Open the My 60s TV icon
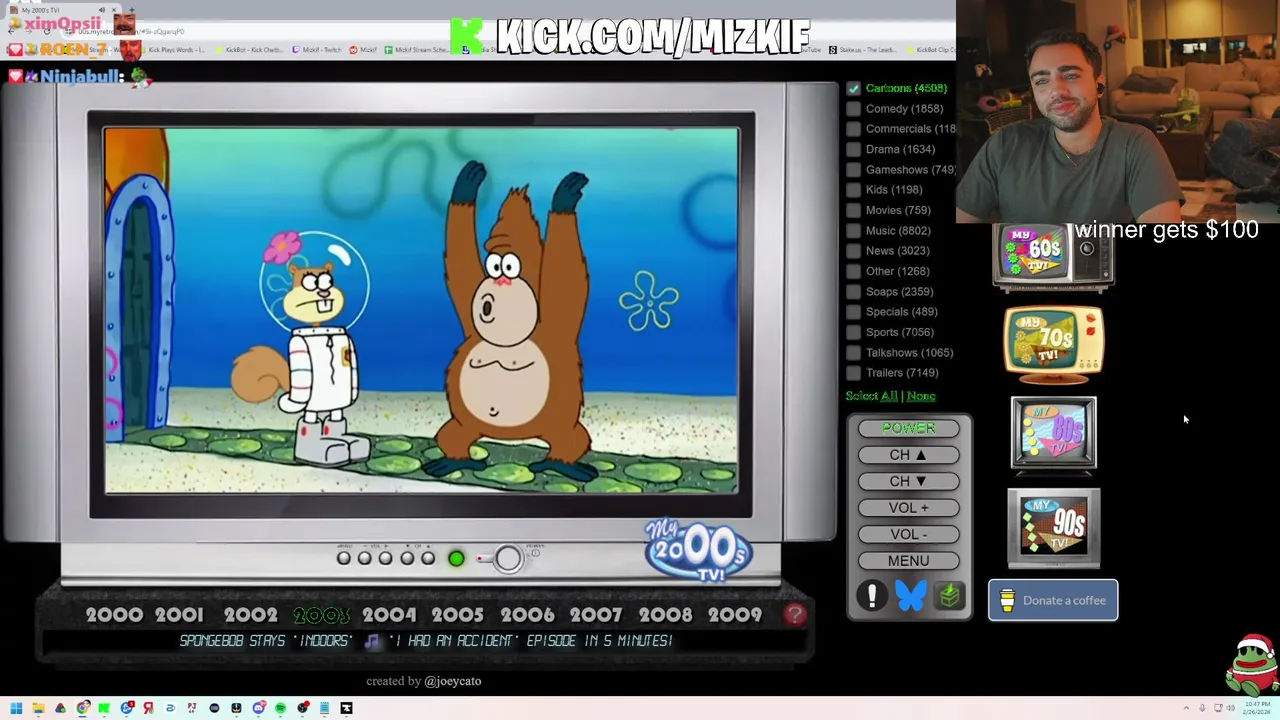 coord(1053,258)
